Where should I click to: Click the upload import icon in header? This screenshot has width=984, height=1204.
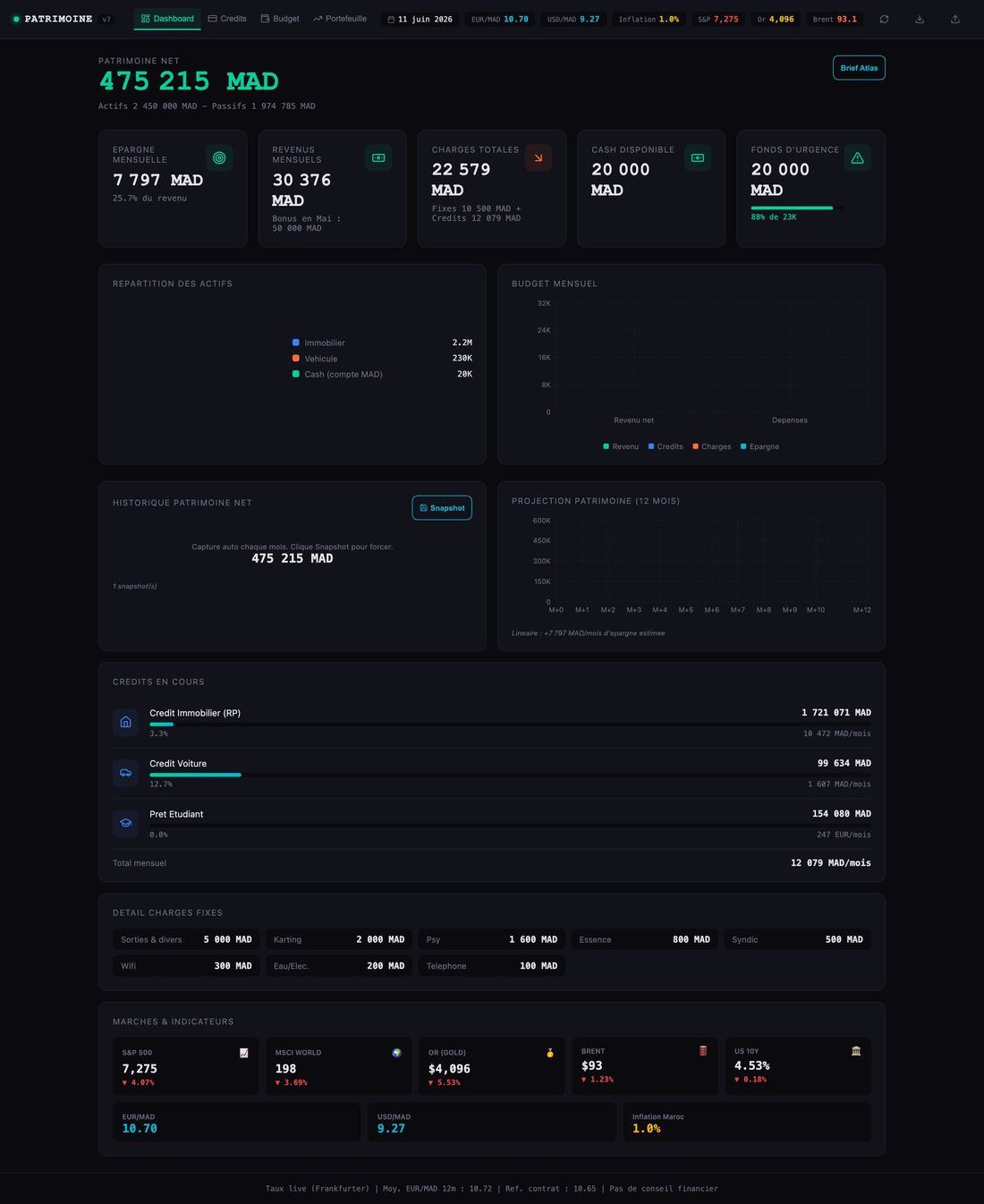coord(954,19)
